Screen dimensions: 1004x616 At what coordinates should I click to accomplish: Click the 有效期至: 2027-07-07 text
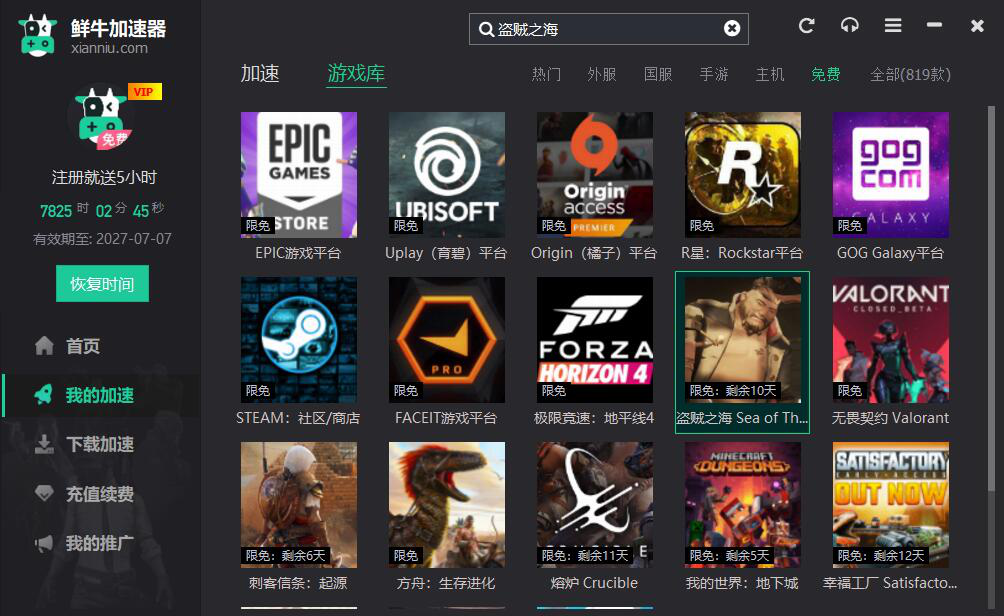tap(102, 239)
